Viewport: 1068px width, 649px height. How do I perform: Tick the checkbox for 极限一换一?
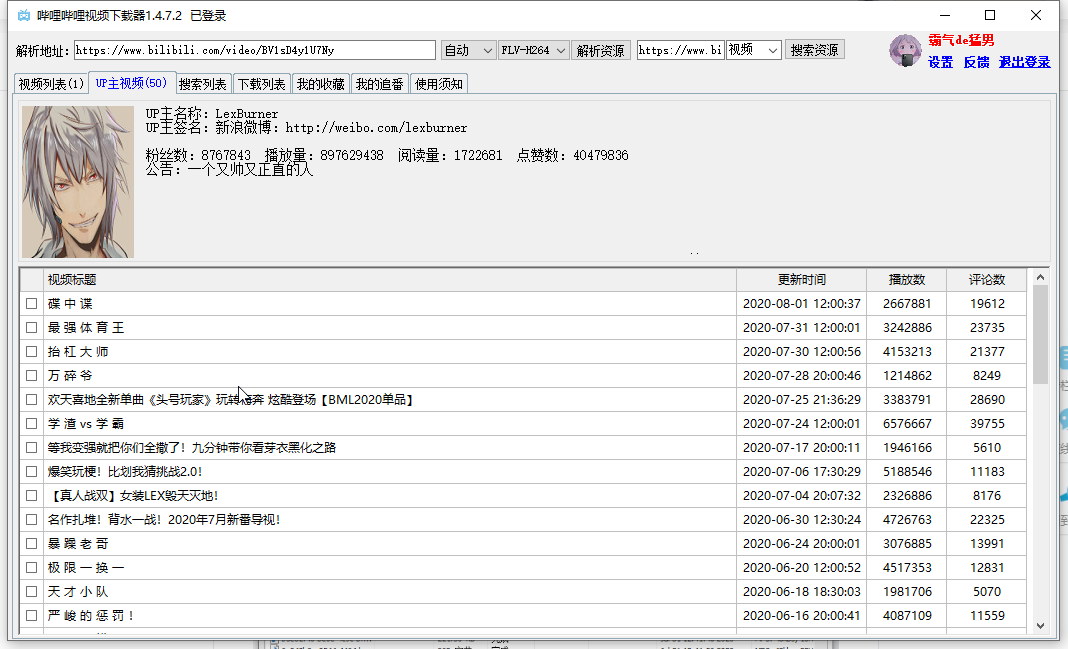tap(31, 567)
